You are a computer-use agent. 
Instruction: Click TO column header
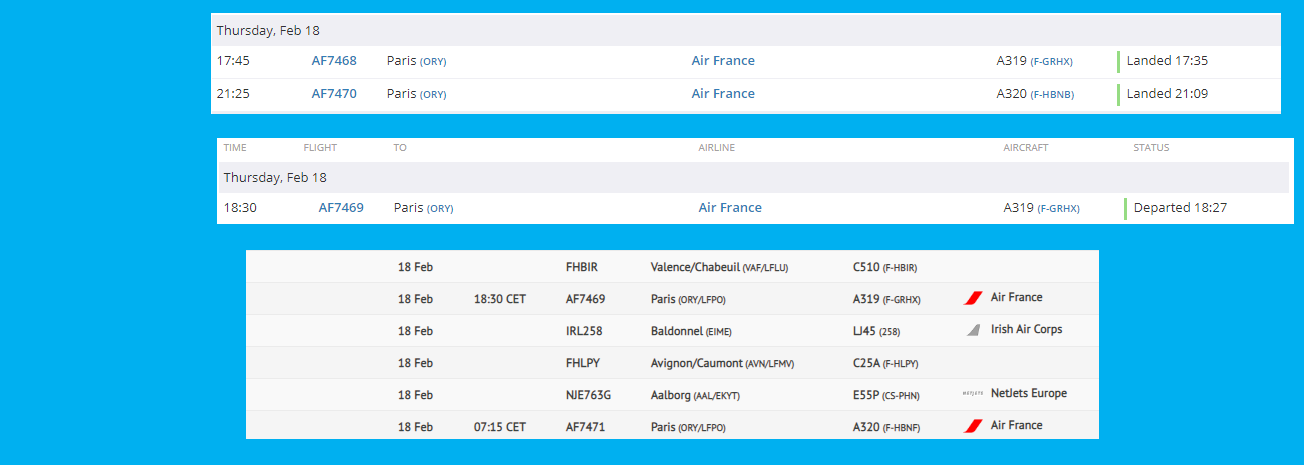(x=400, y=148)
